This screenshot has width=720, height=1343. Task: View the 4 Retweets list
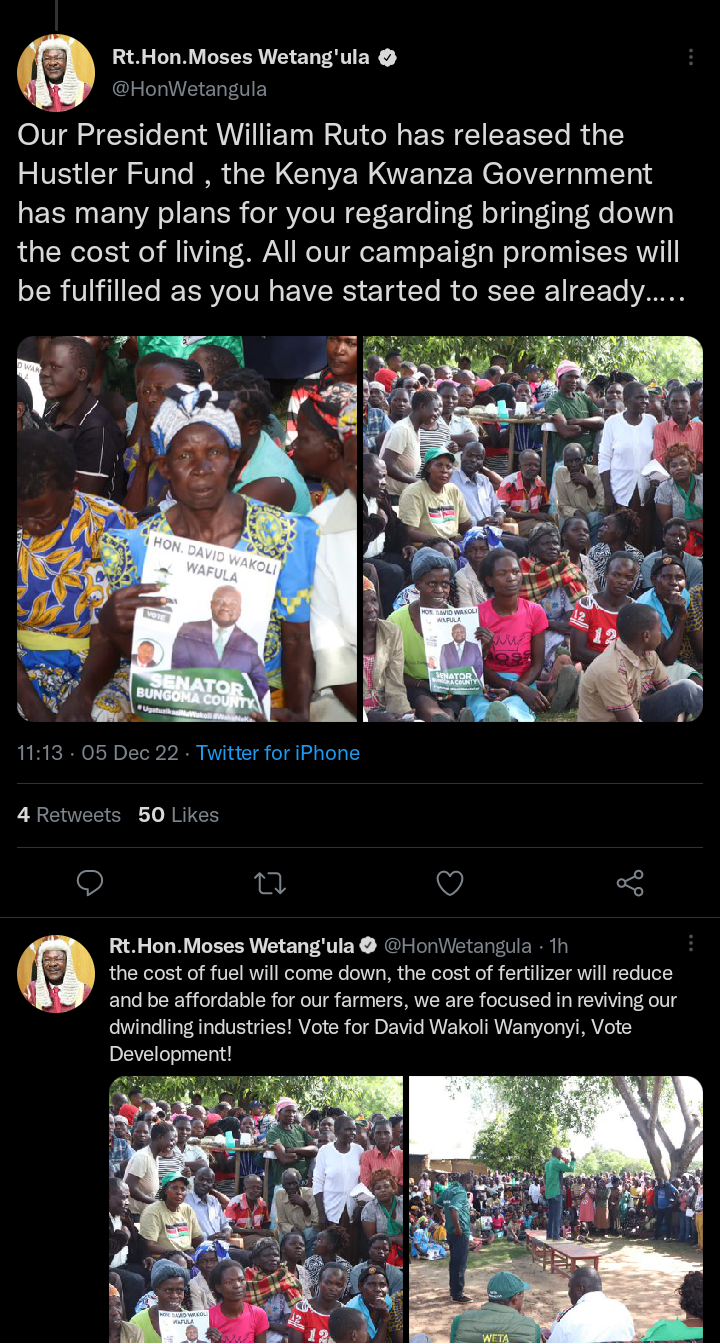point(69,815)
